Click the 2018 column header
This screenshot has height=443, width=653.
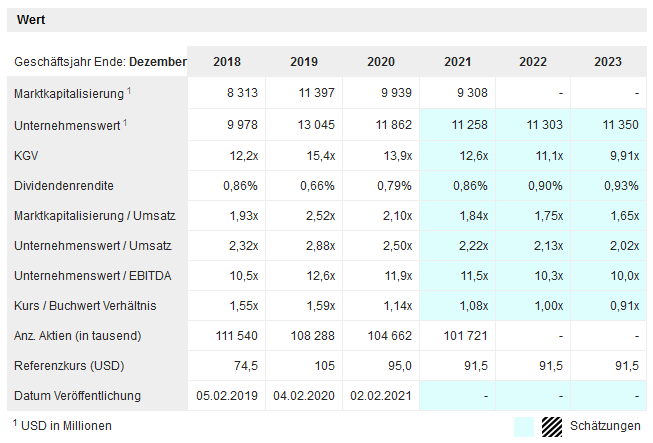pos(227,62)
